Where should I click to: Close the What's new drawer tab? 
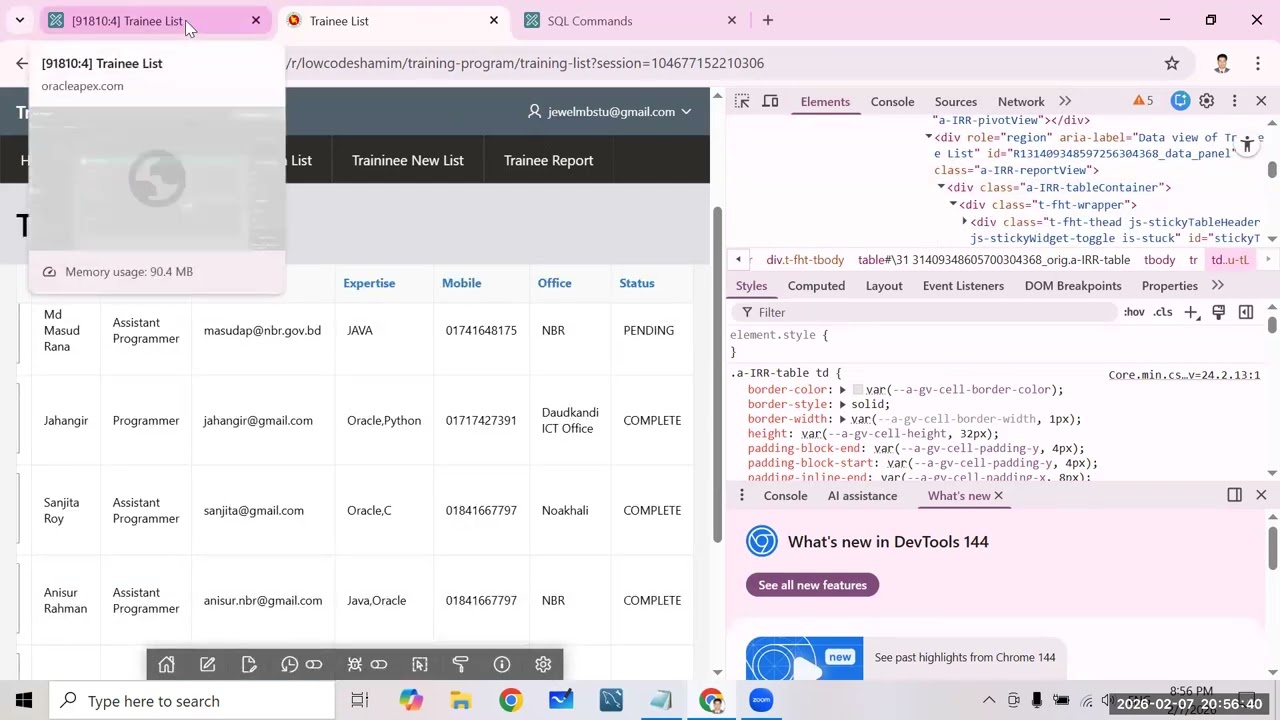998,496
